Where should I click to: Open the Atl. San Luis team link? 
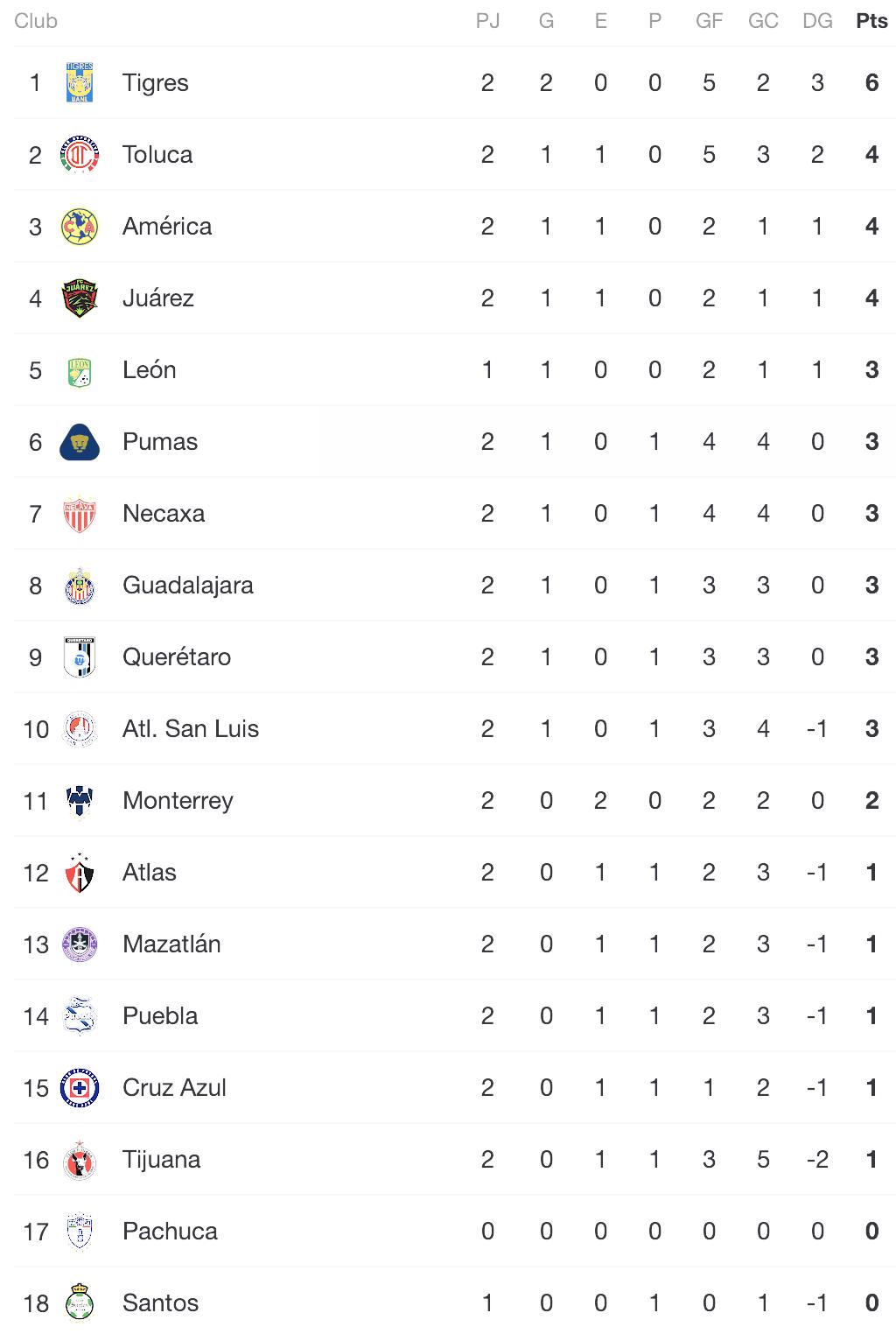[x=190, y=729]
